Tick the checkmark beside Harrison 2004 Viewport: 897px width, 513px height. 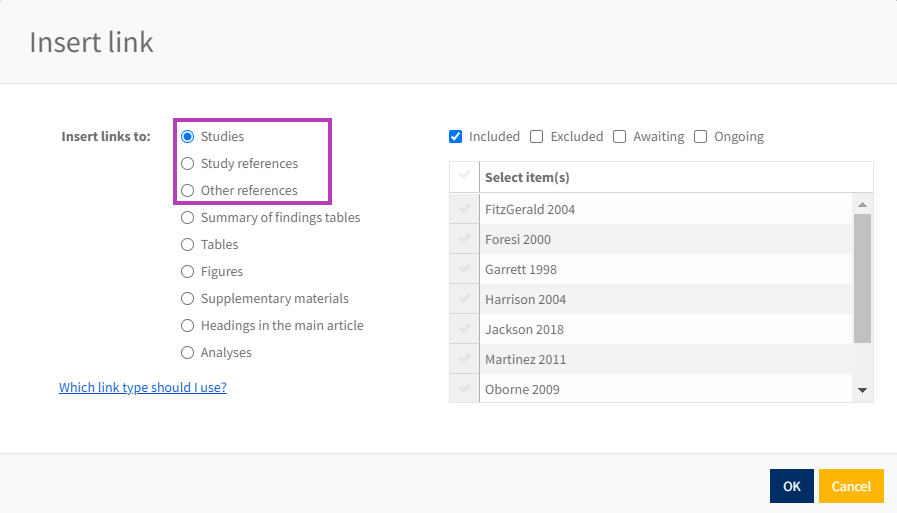coord(464,299)
